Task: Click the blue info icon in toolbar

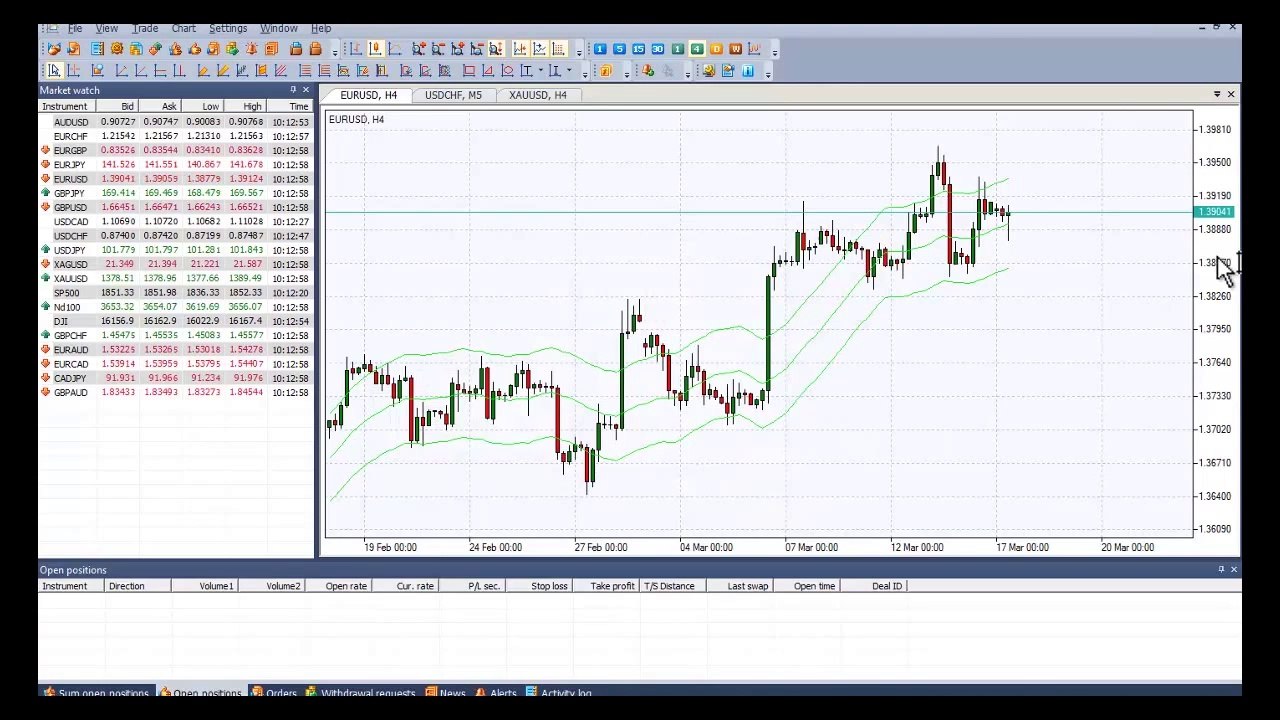Action: coord(747,70)
